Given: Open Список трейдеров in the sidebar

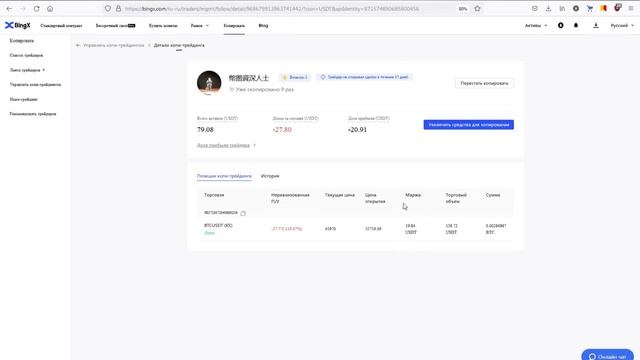Looking at the screenshot, I should pyautogui.click(x=26, y=55).
